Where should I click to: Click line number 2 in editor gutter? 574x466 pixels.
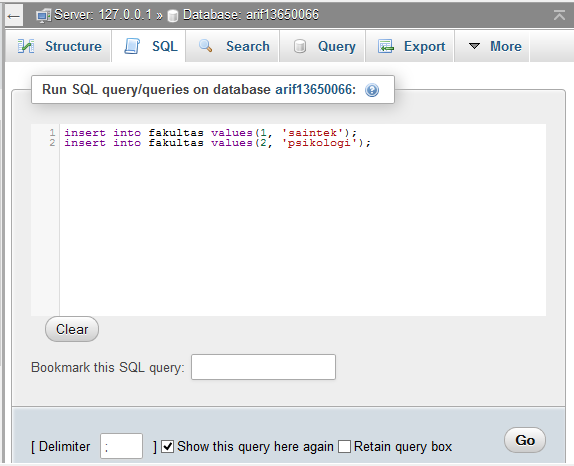[x=52, y=142]
